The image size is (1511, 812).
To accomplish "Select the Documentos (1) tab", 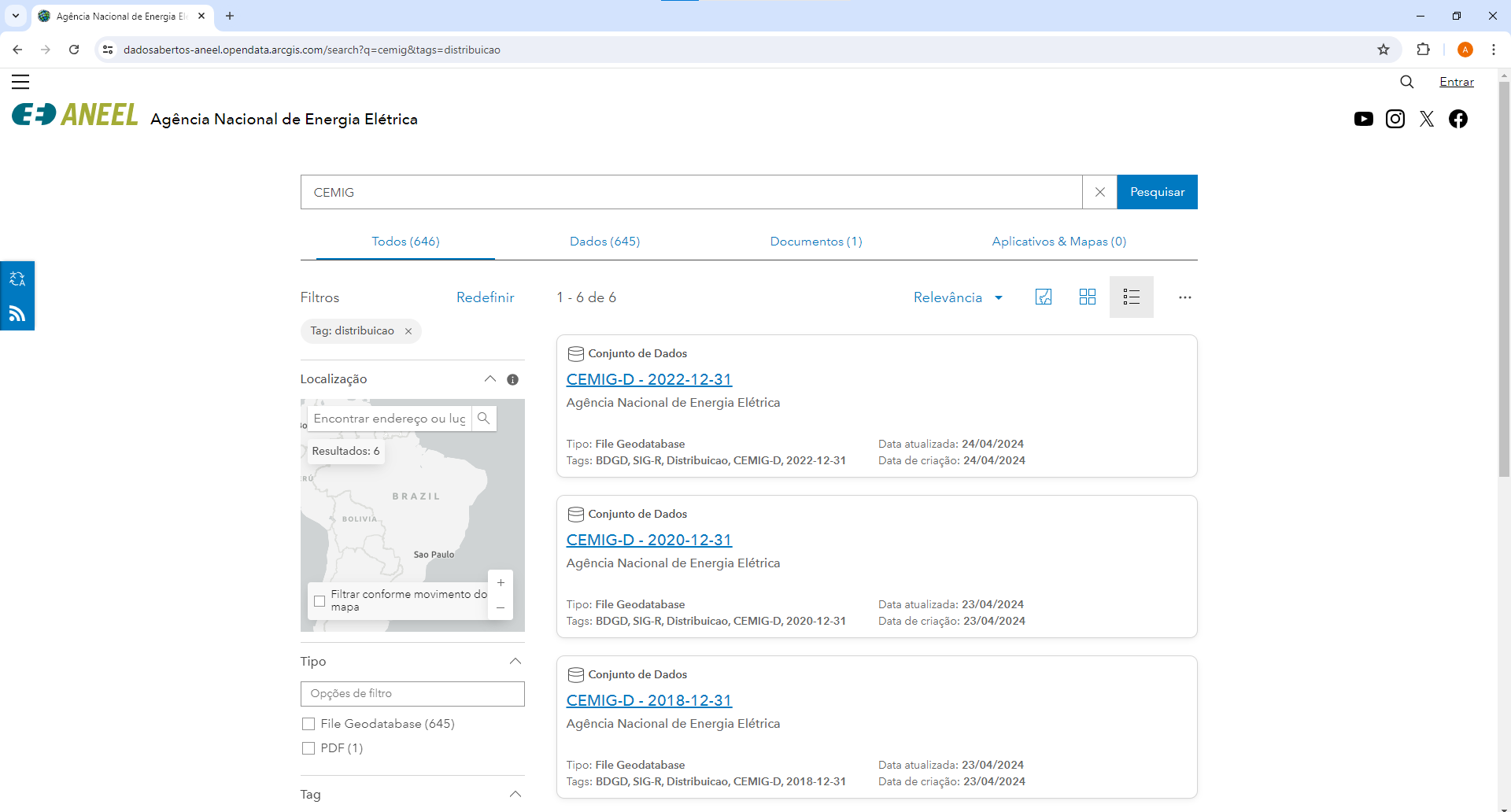I will (816, 242).
